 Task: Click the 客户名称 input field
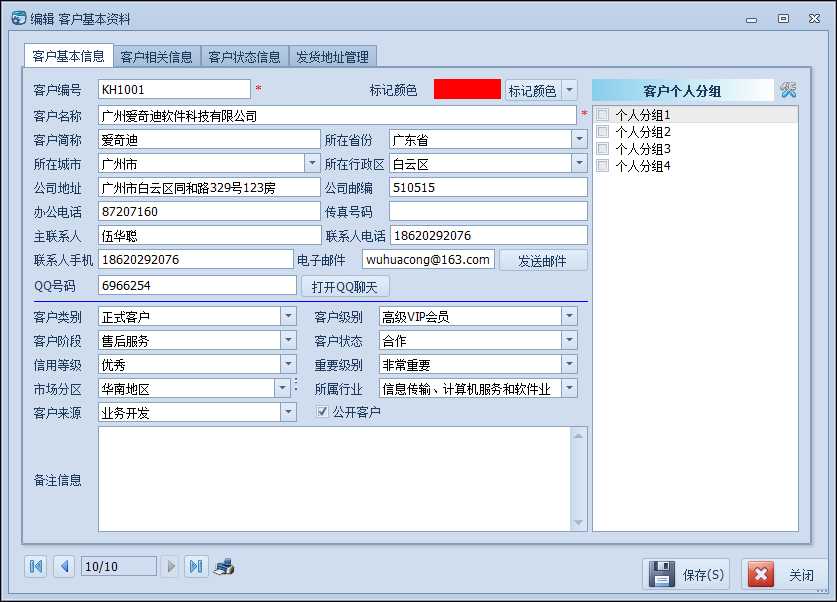click(x=337, y=115)
